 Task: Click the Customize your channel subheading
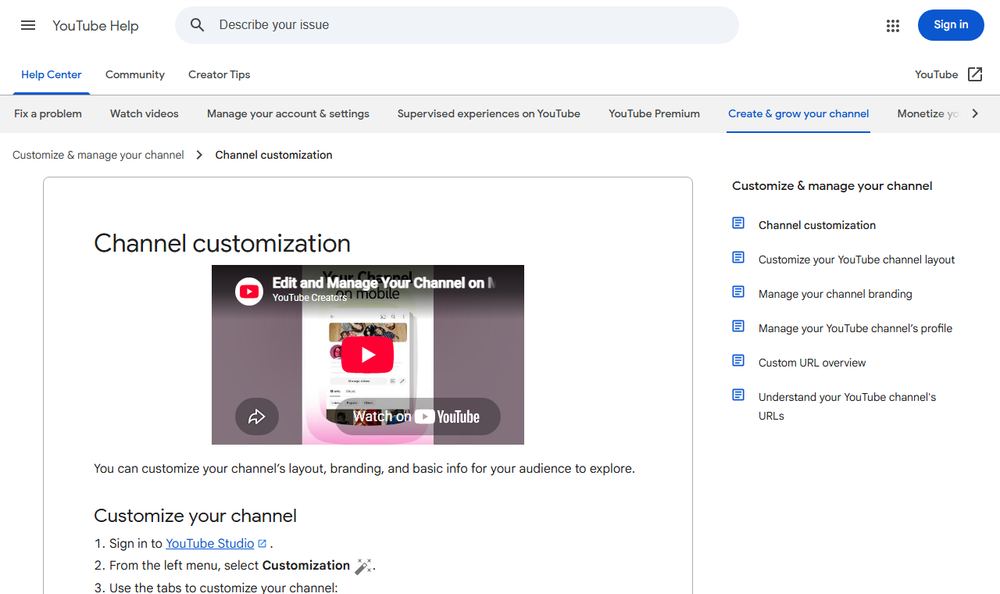point(195,516)
